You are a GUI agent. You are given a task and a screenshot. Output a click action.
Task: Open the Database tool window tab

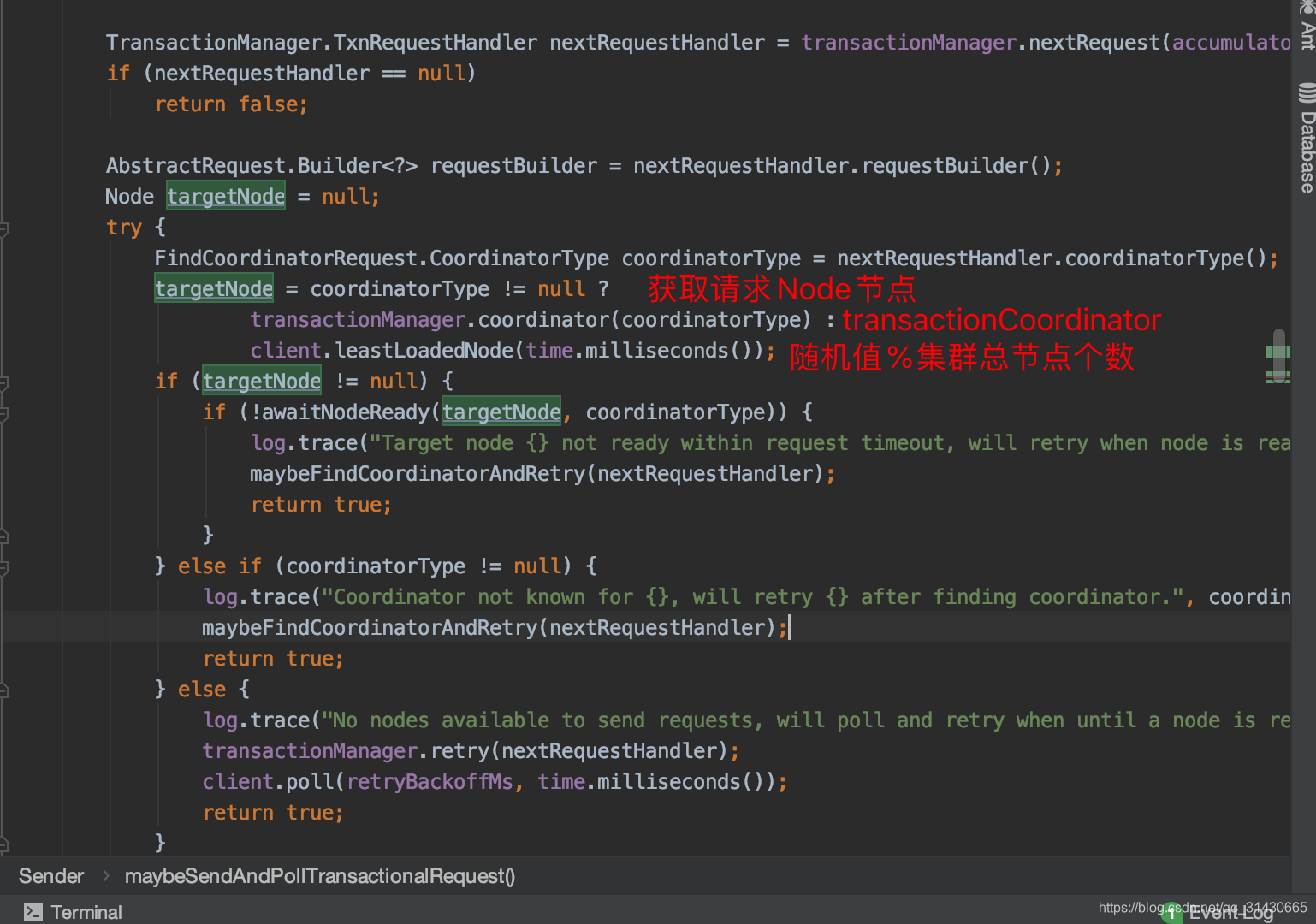tap(1307, 139)
